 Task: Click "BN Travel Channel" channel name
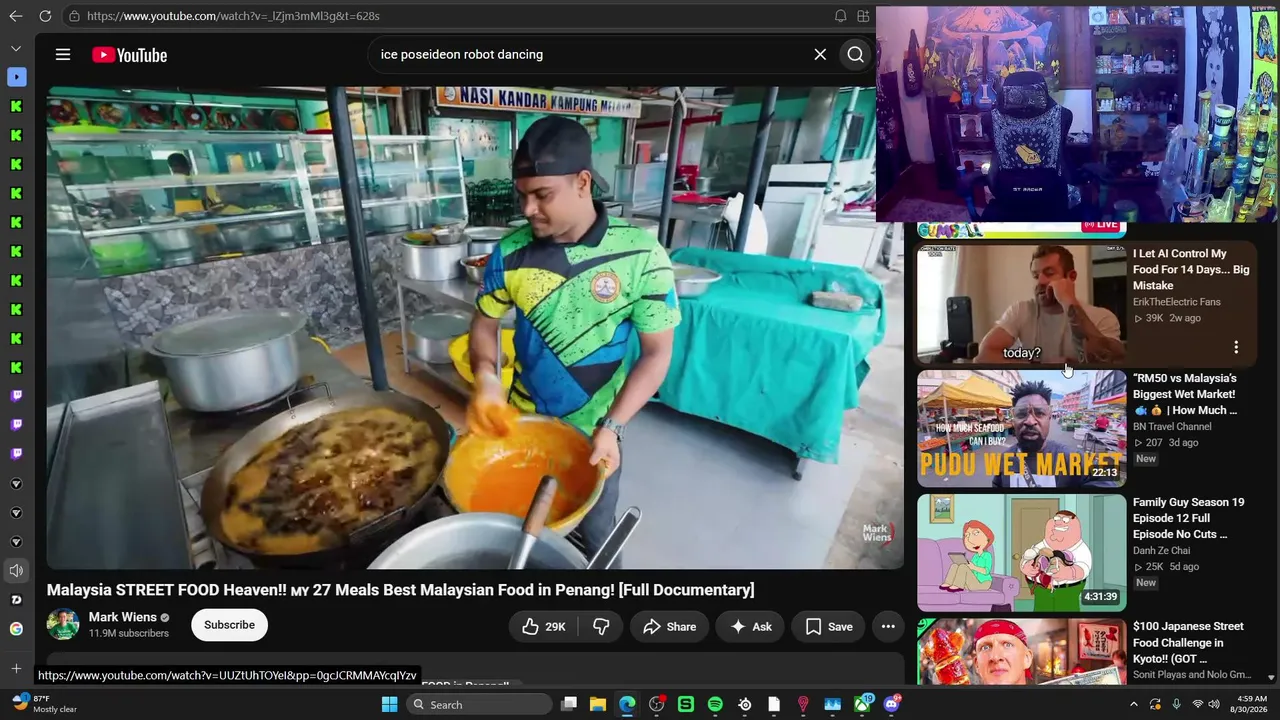(1172, 426)
